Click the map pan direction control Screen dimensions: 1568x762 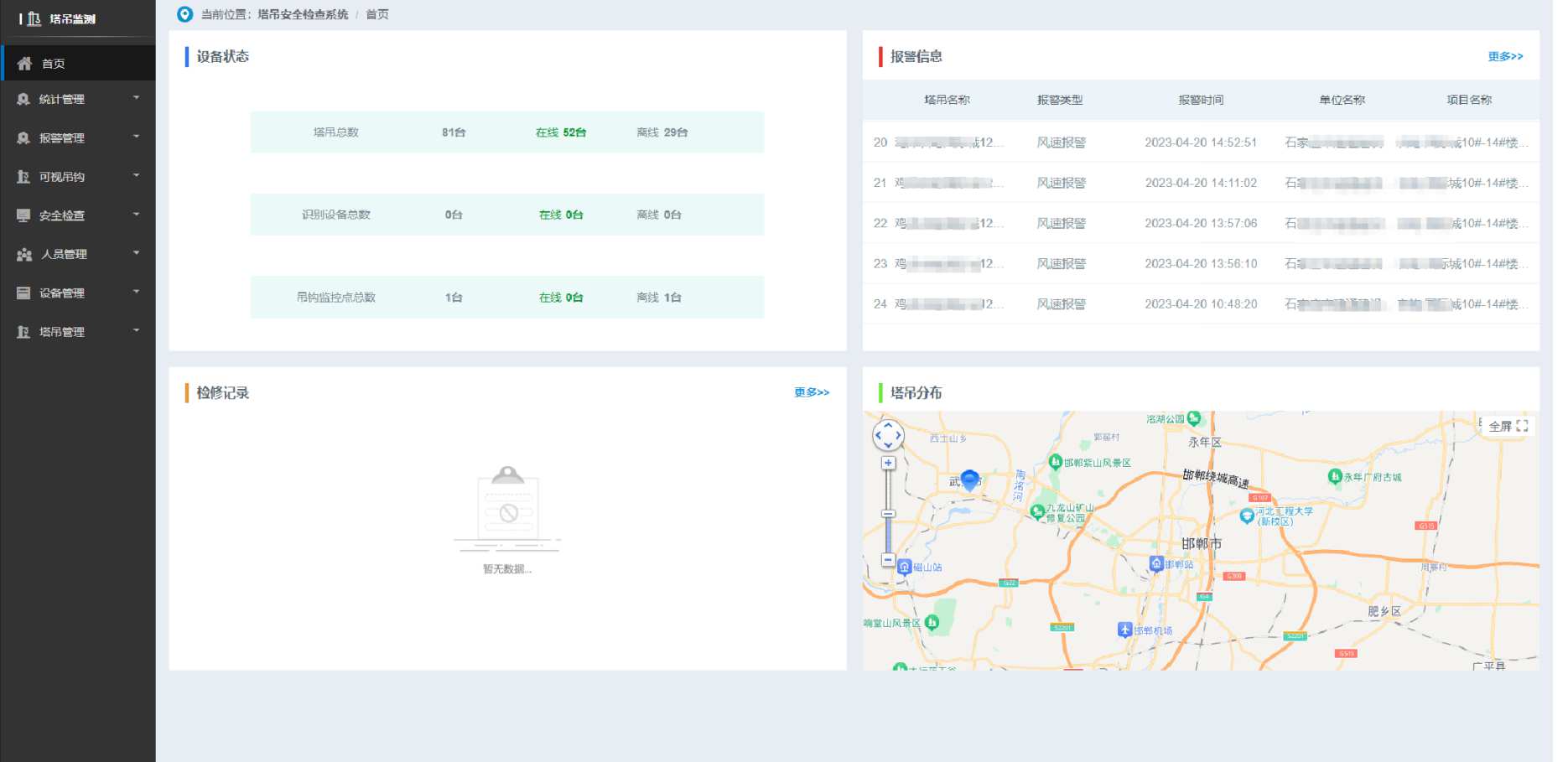pos(888,435)
